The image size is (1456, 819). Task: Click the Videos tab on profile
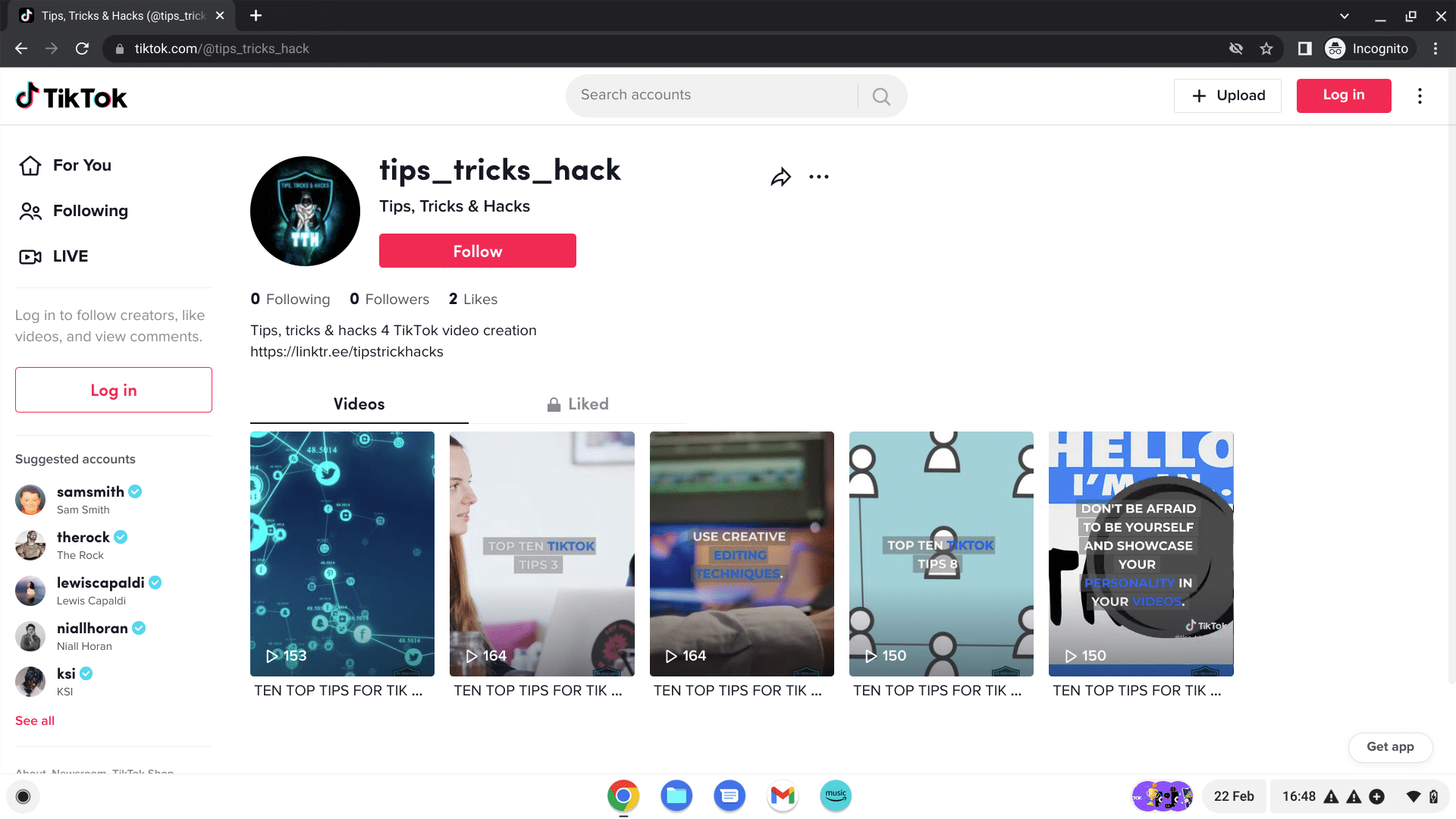click(x=359, y=404)
